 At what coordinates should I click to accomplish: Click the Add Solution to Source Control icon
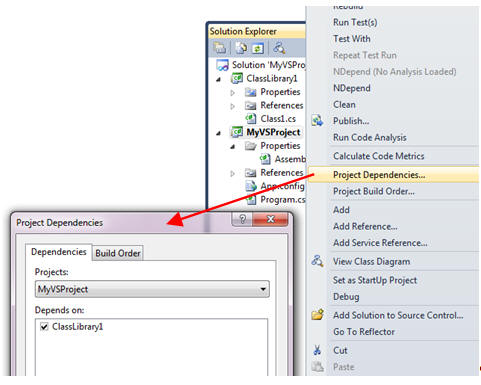click(317, 315)
